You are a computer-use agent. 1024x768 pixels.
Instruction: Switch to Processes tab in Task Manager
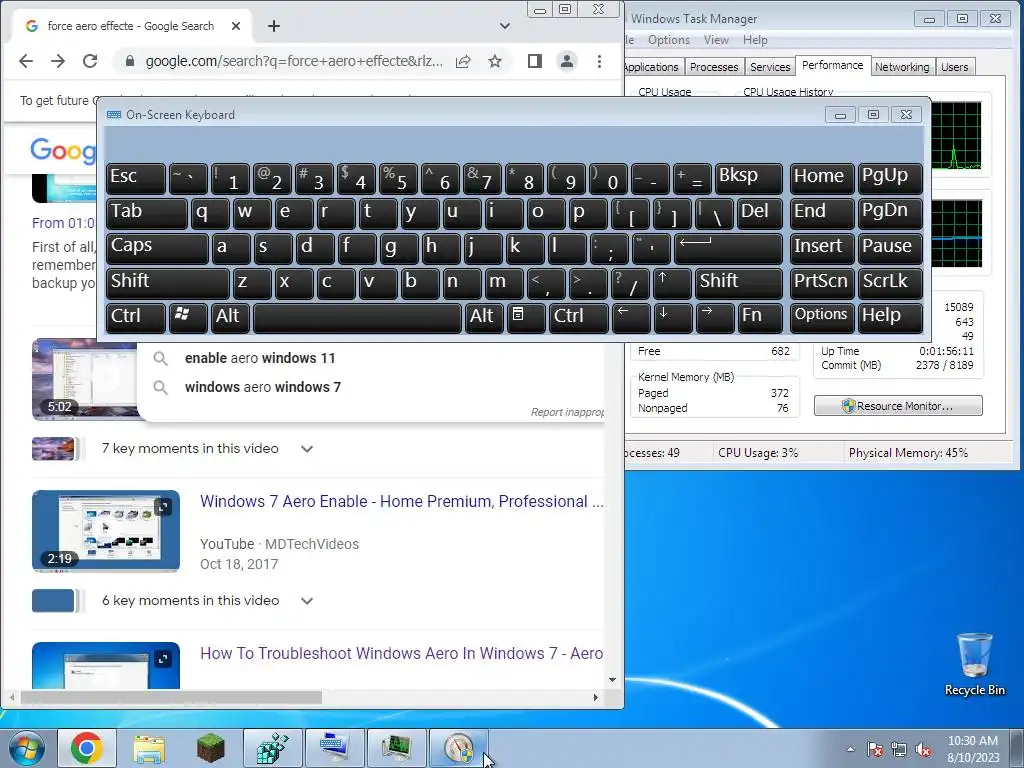(714, 67)
